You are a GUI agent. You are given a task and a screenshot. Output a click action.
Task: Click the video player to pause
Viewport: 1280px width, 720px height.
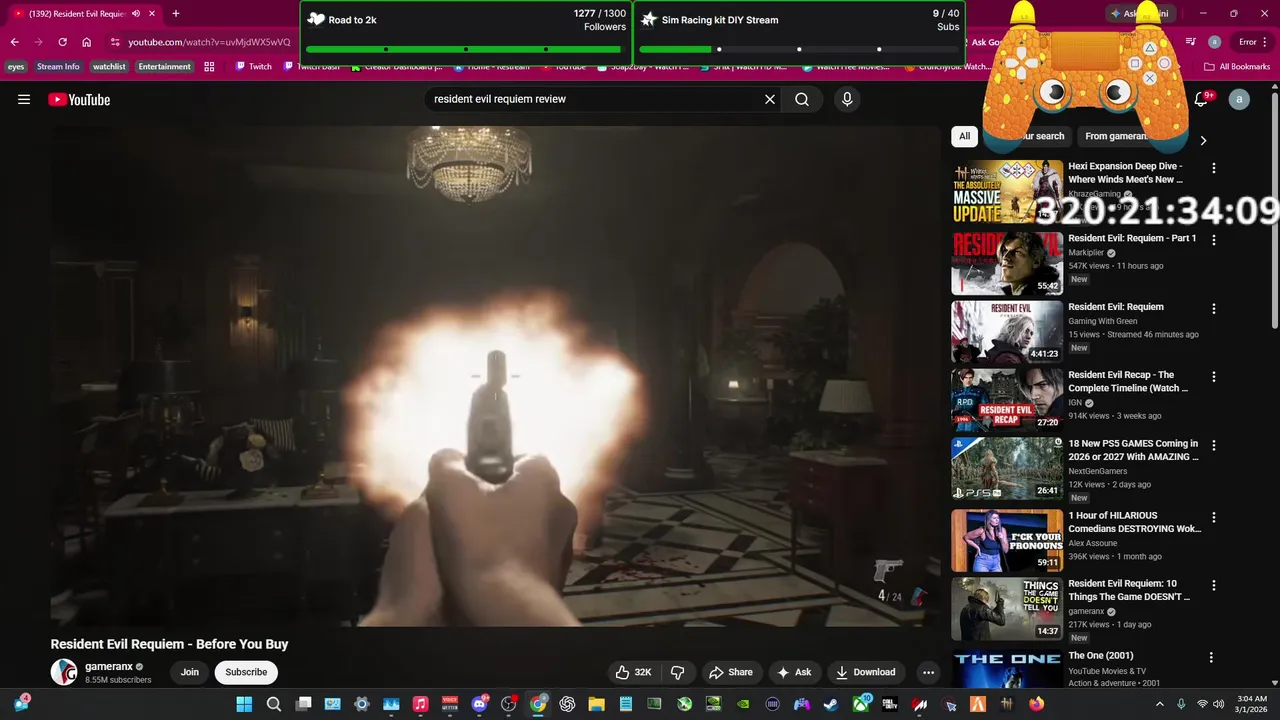[495, 376]
